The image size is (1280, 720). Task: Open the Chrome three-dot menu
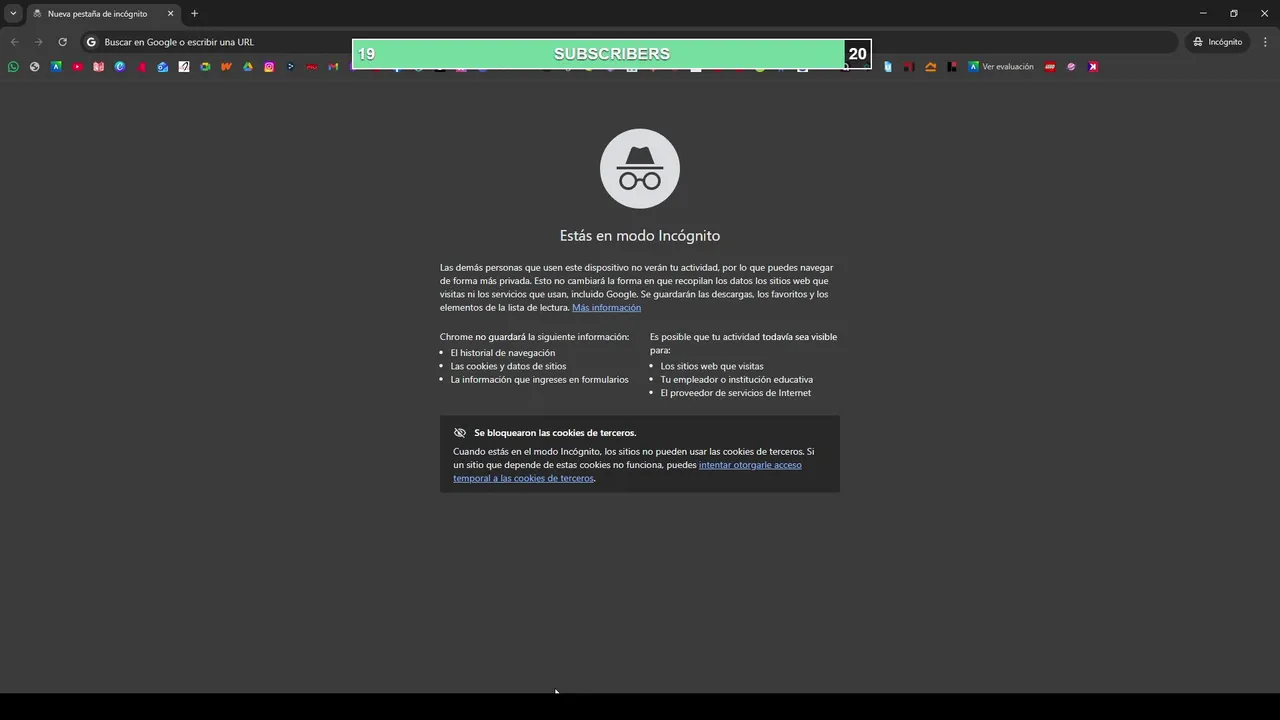click(x=1266, y=42)
